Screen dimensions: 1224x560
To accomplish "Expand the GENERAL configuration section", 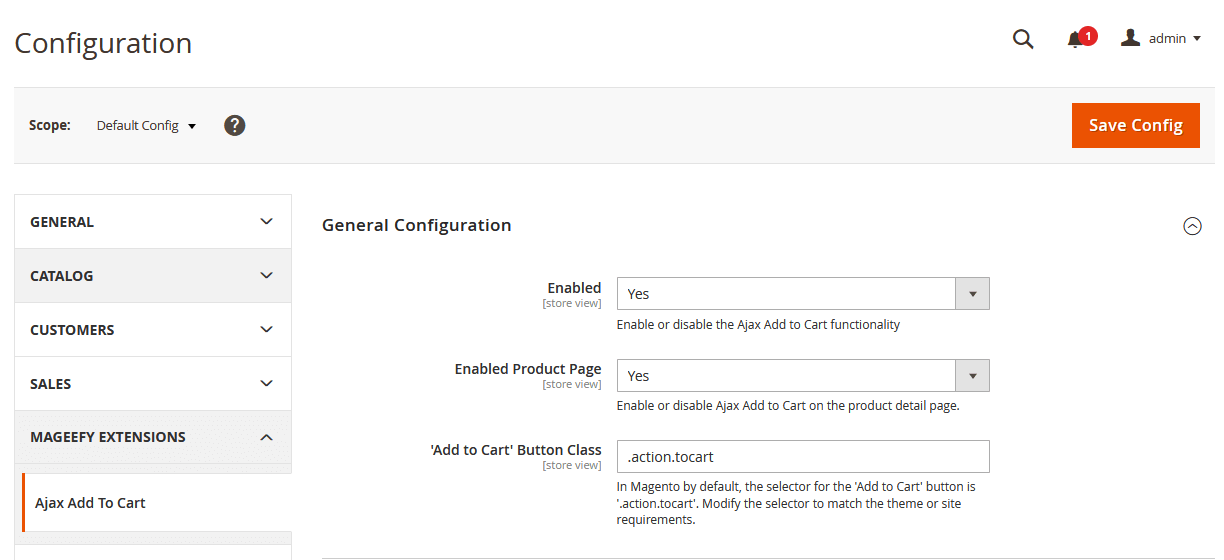I will click(153, 222).
